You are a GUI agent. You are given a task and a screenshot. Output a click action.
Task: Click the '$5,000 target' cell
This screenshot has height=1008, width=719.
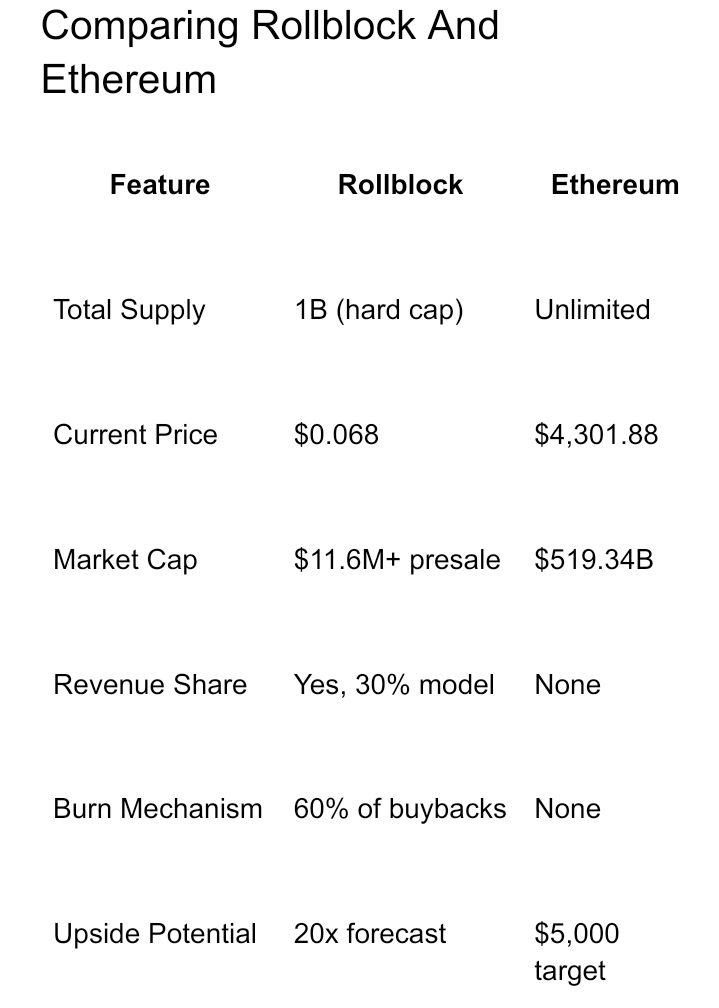[x=577, y=953]
